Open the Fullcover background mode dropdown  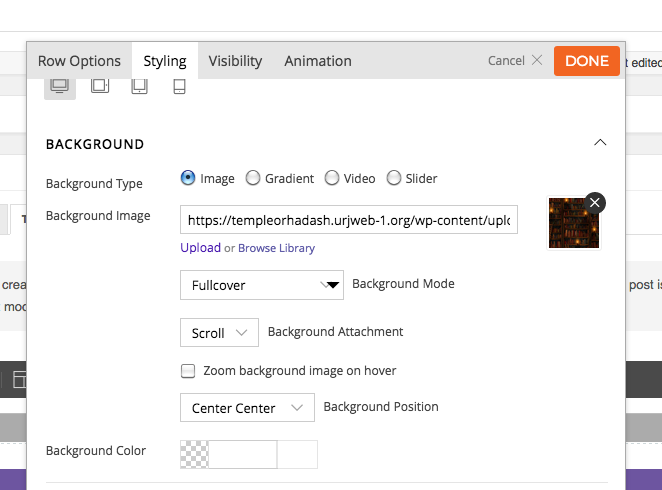pyautogui.click(x=261, y=285)
